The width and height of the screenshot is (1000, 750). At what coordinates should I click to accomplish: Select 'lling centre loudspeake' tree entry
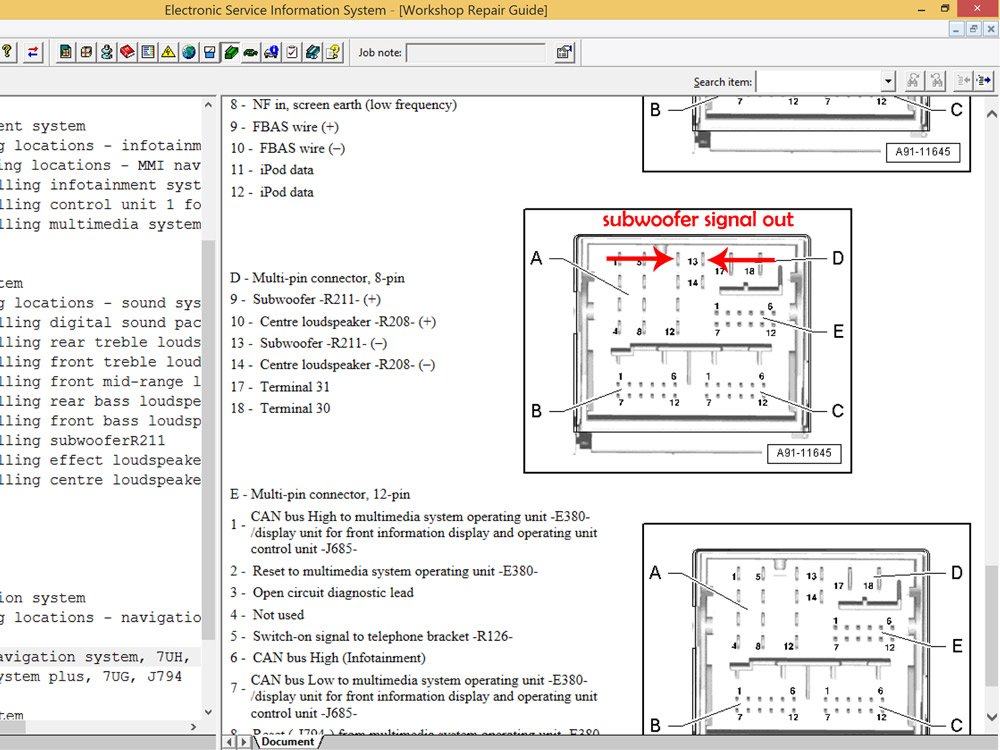(x=100, y=480)
